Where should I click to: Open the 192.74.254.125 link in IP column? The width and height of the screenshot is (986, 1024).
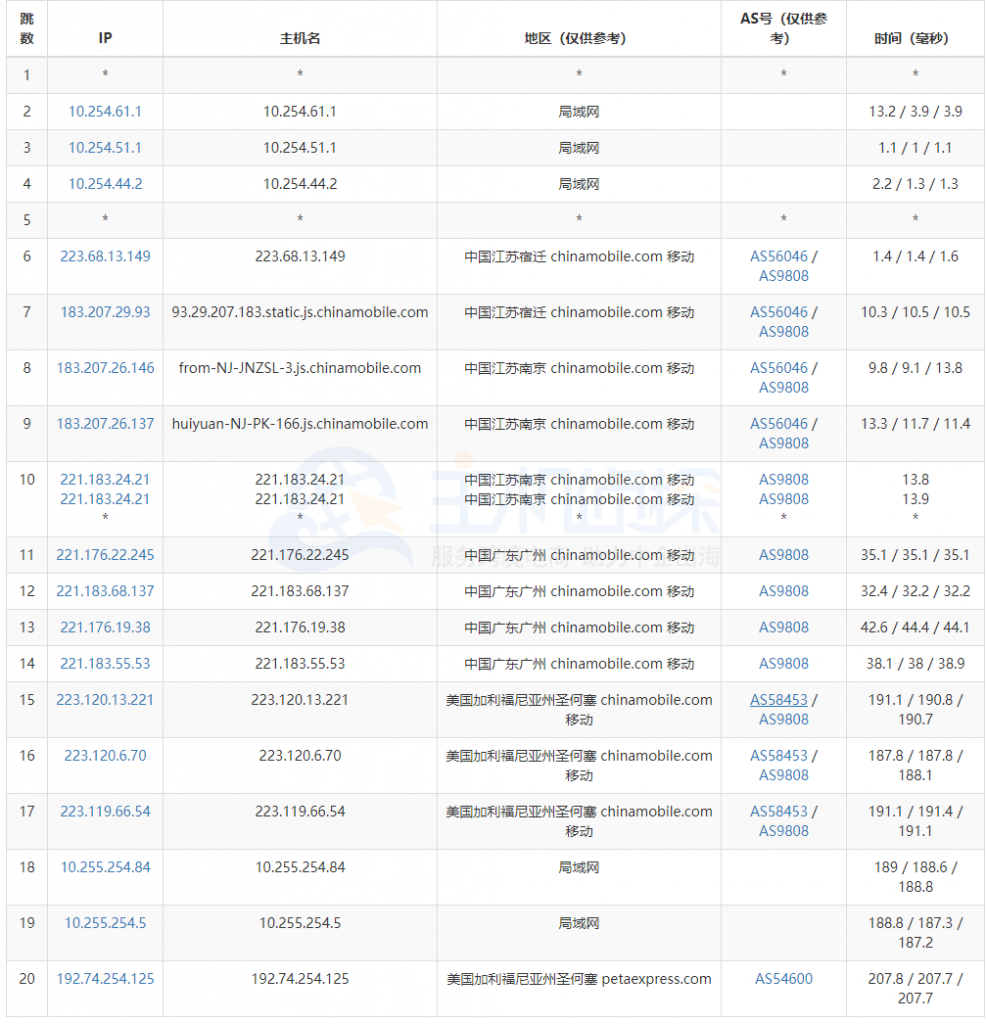(x=105, y=979)
